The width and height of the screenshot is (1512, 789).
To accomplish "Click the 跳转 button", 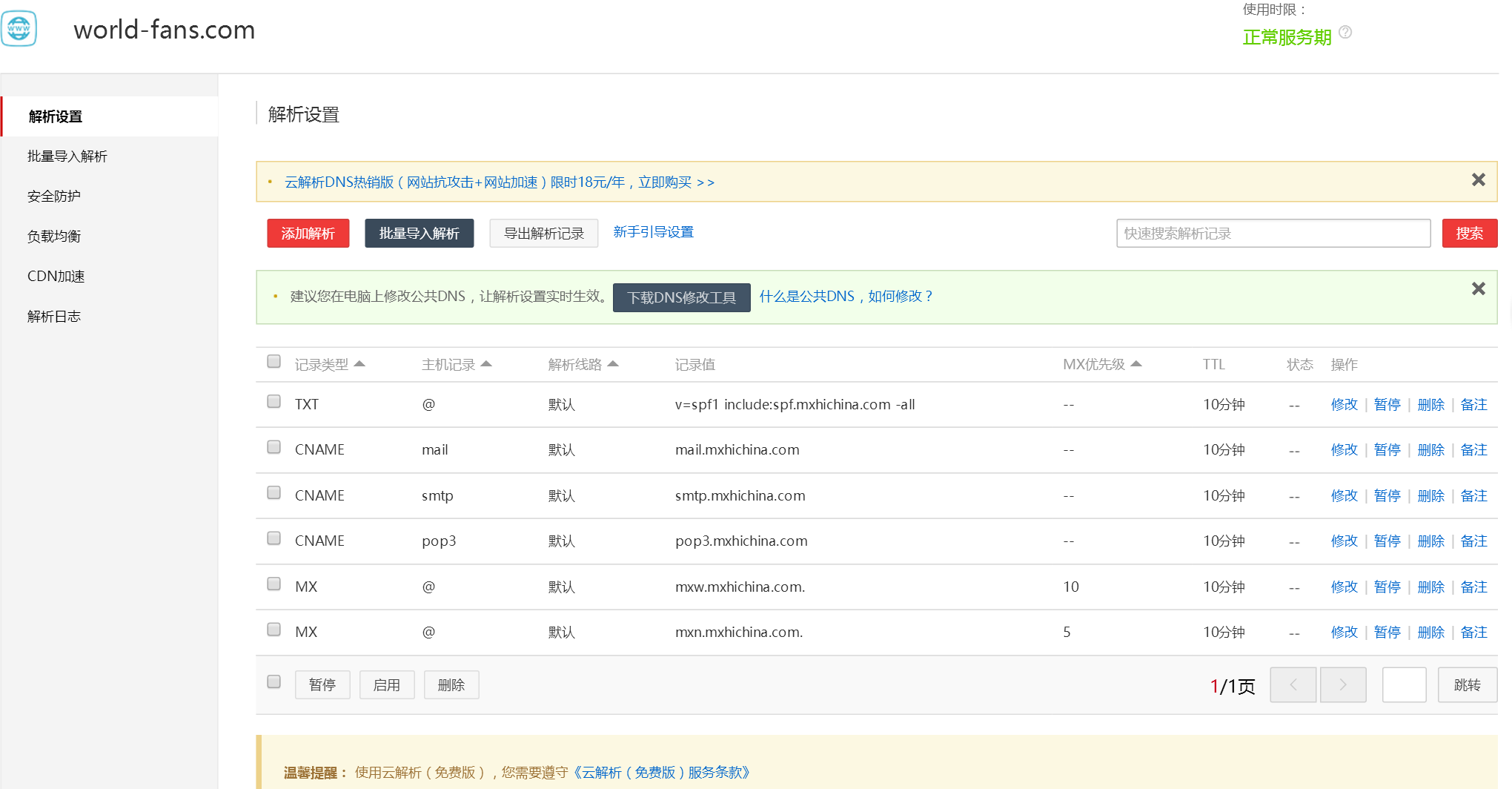I will click(x=1467, y=684).
